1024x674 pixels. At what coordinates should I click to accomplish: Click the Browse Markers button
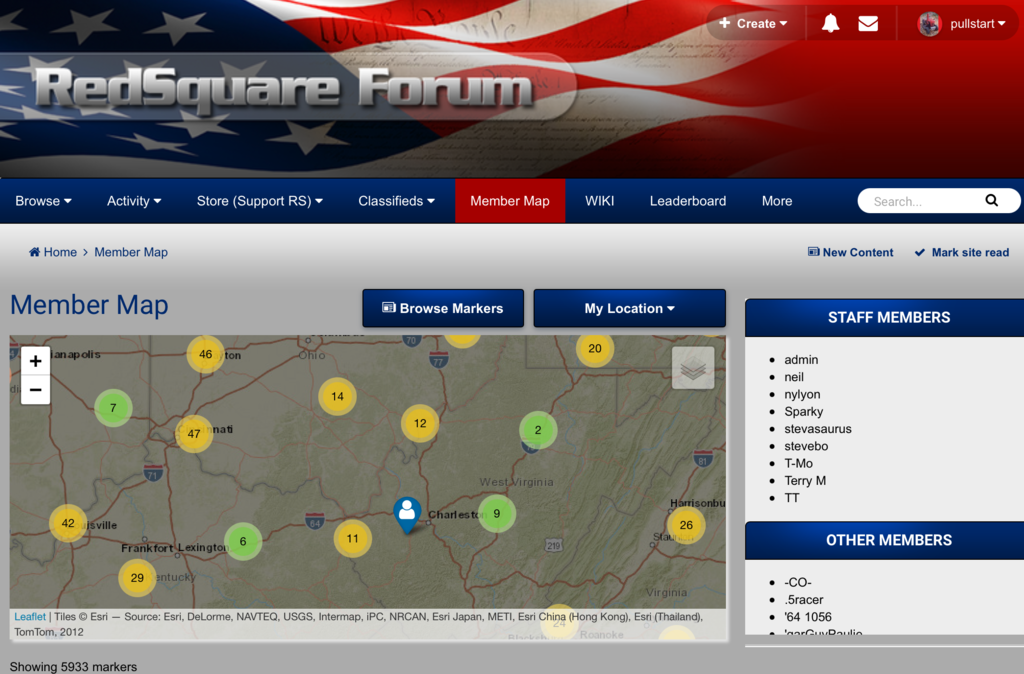[x=442, y=308]
